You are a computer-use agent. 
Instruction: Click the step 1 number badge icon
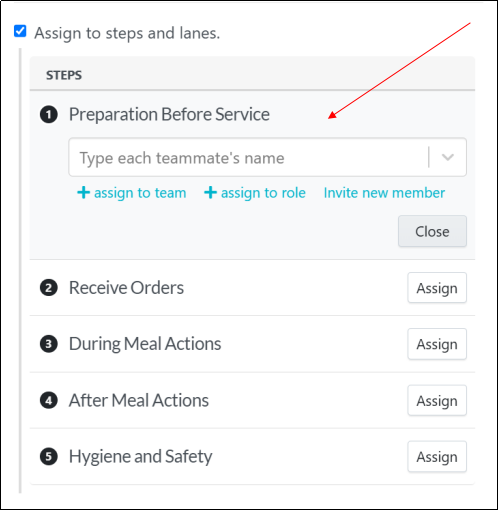(x=49, y=115)
